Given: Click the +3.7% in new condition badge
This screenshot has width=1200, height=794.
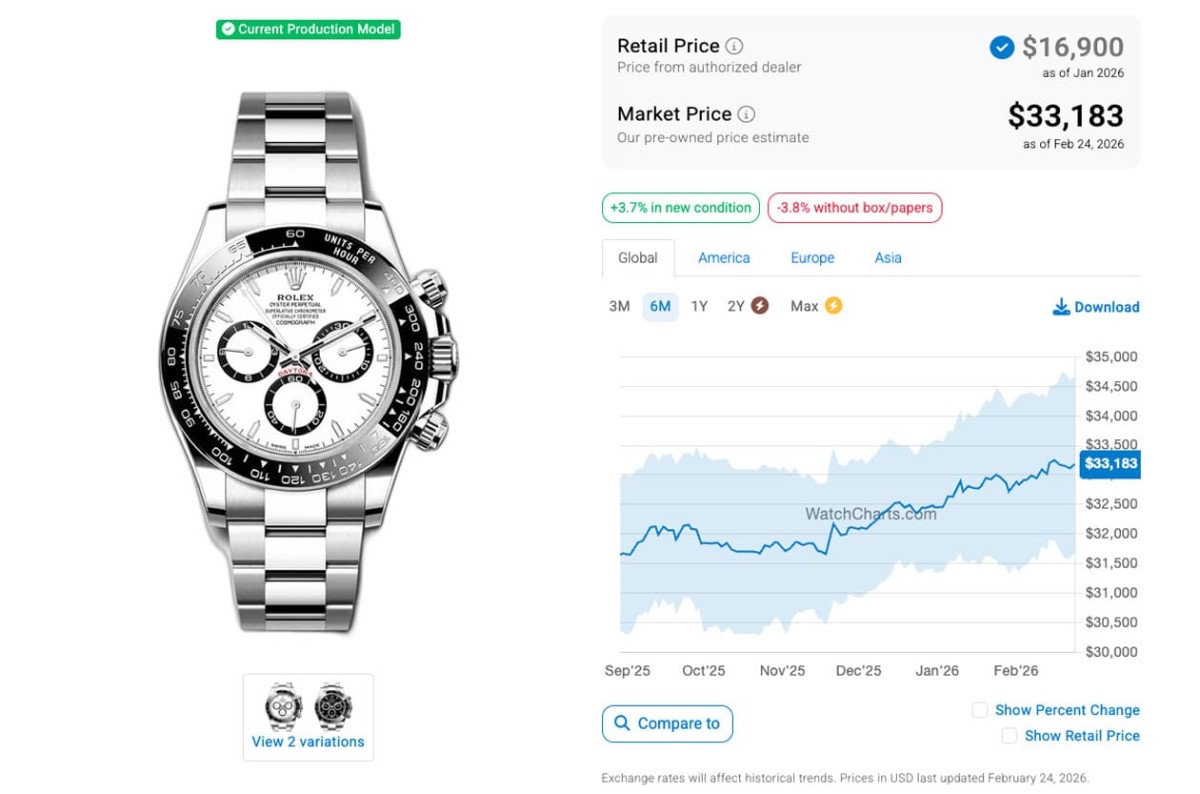Looking at the screenshot, I should [680, 208].
